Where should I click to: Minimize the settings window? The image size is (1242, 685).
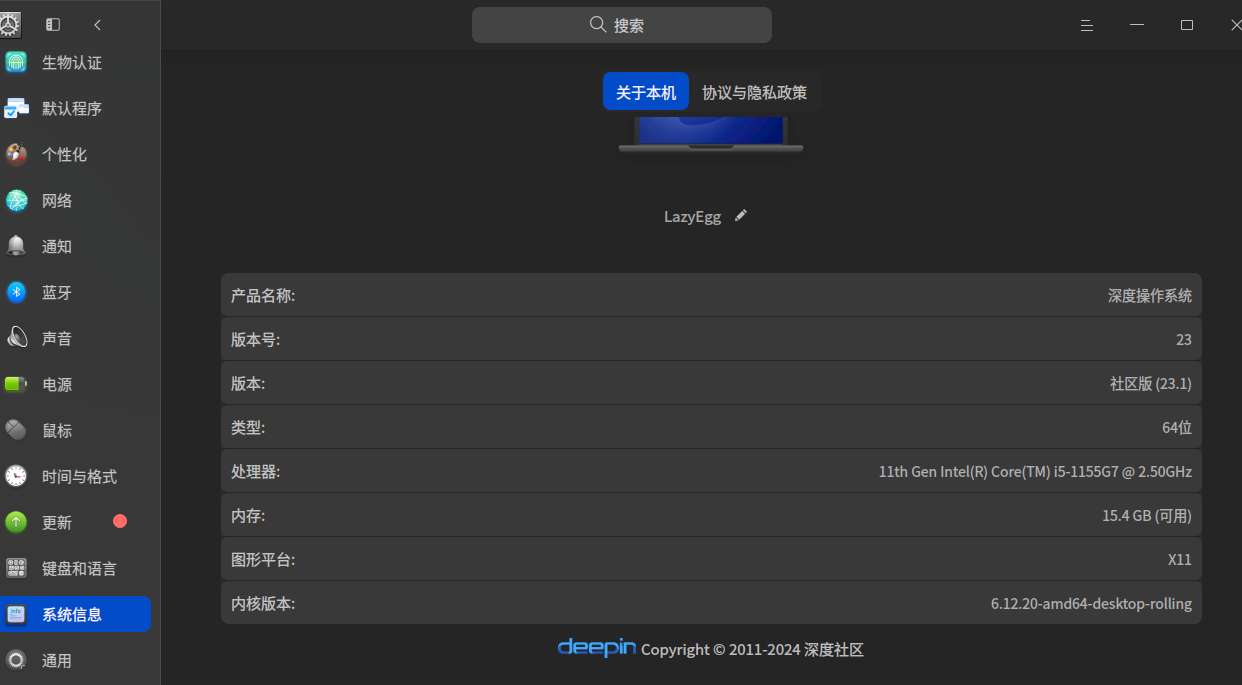point(1137,25)
